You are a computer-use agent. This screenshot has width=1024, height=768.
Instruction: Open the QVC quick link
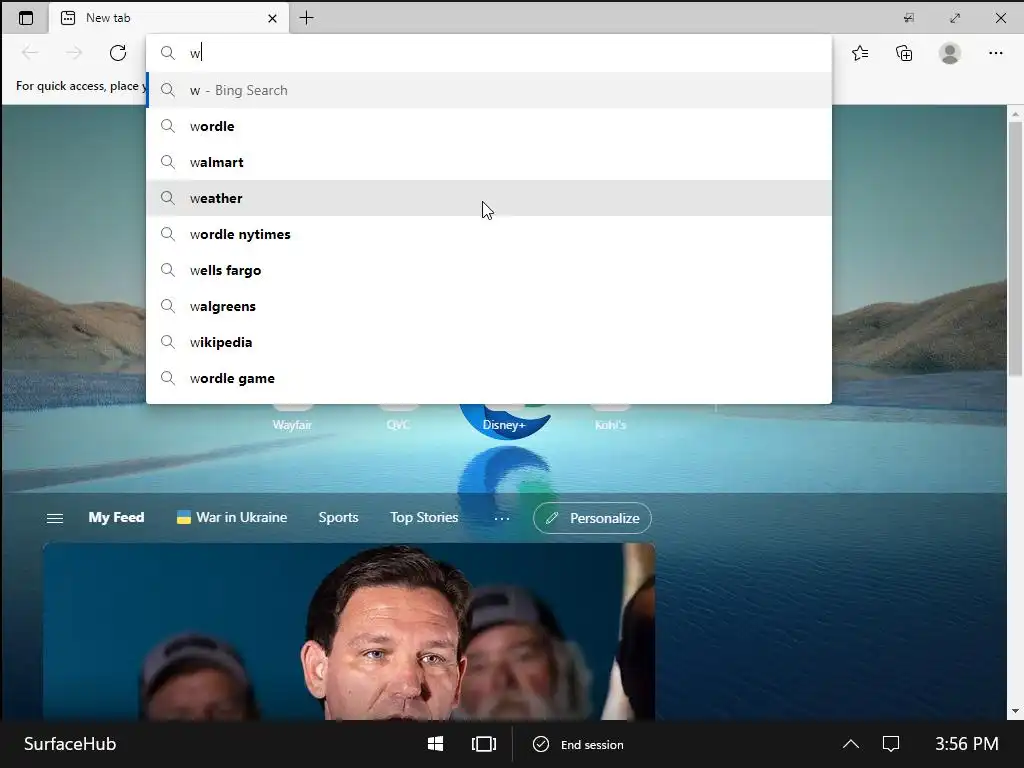click(x=398, y=424)
